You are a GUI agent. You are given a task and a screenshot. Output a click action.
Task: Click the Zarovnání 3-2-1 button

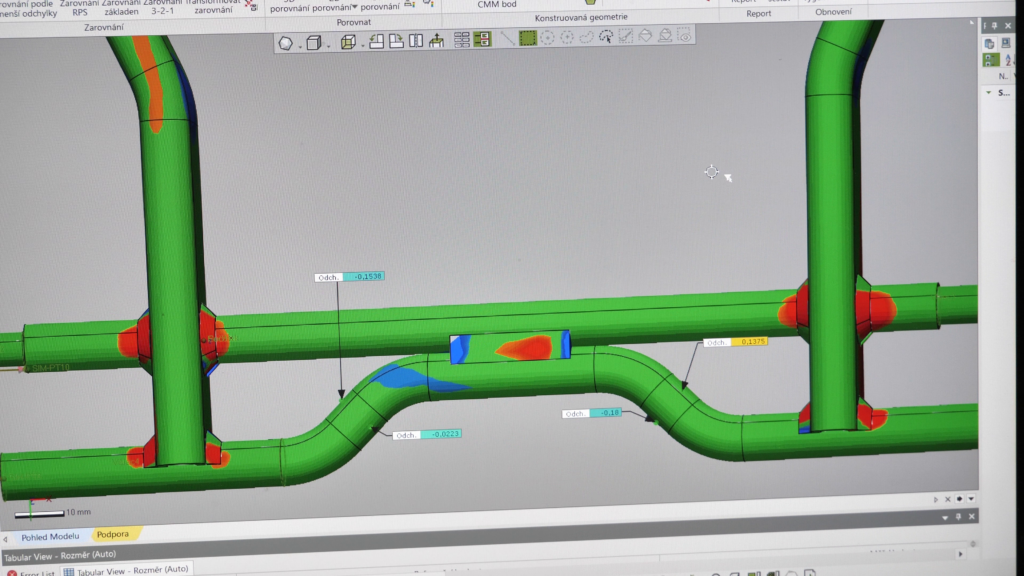162,8
